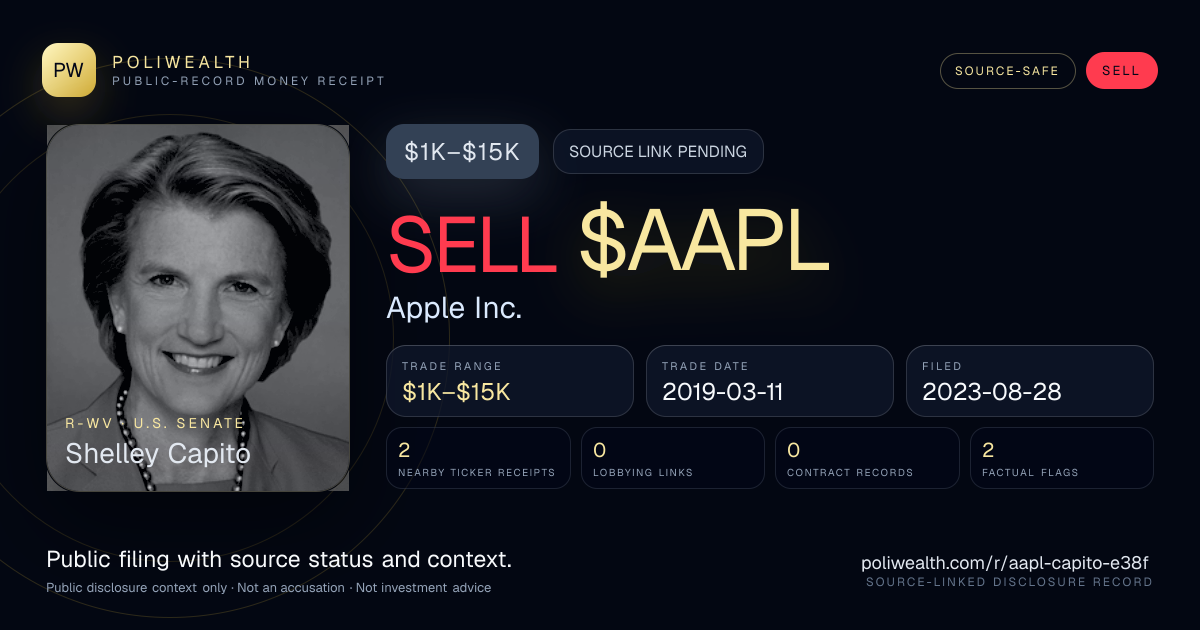View the Lobbying Links stat tile
The height and width of the screenshot is (630, 1200).
pos(673,458)
